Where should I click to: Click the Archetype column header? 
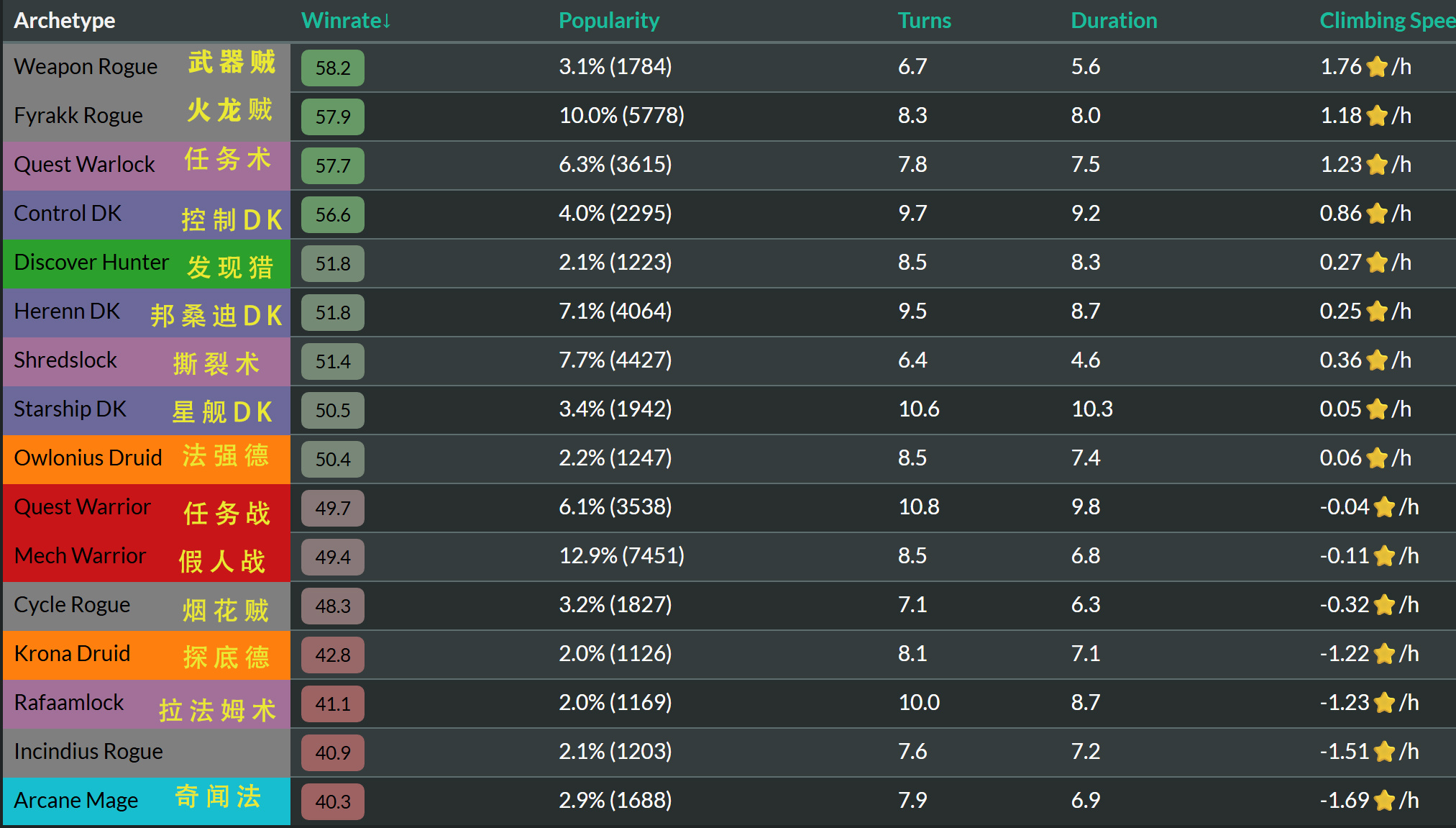click(x=65, y=21)
